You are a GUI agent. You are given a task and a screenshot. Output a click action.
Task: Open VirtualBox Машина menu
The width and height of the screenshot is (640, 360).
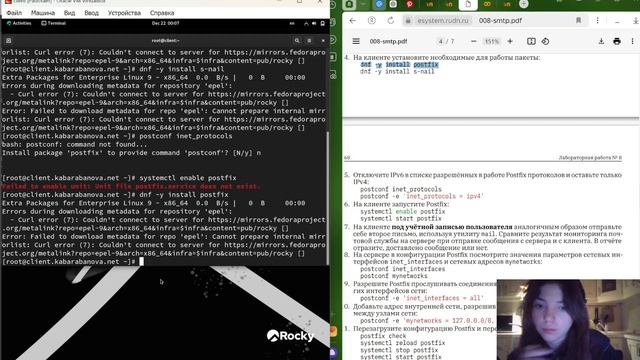(x=43, y=13)
